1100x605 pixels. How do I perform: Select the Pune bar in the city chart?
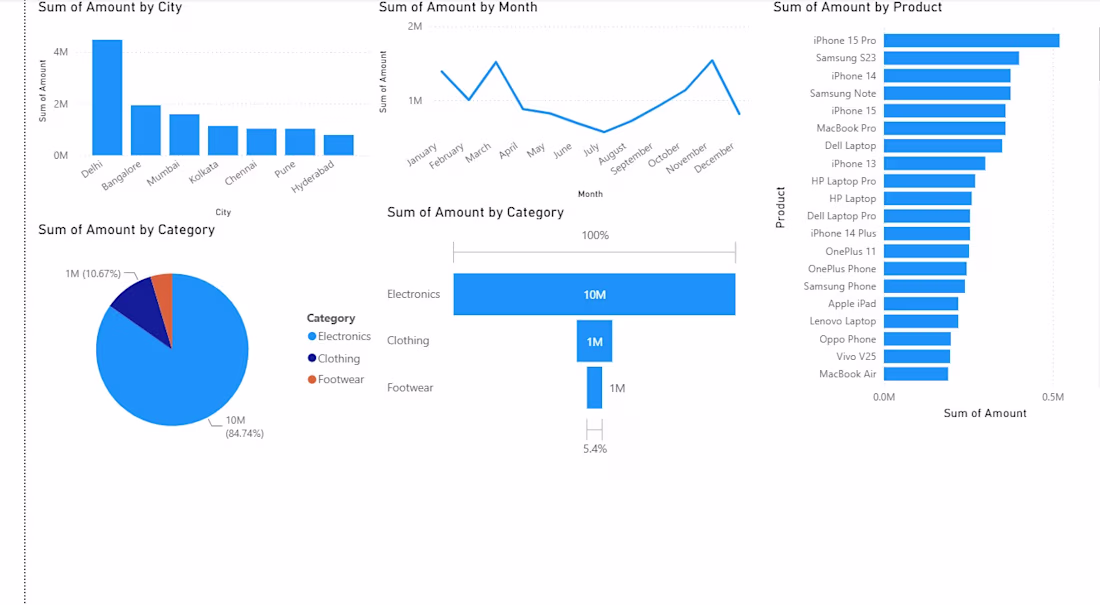click(300, 142)
